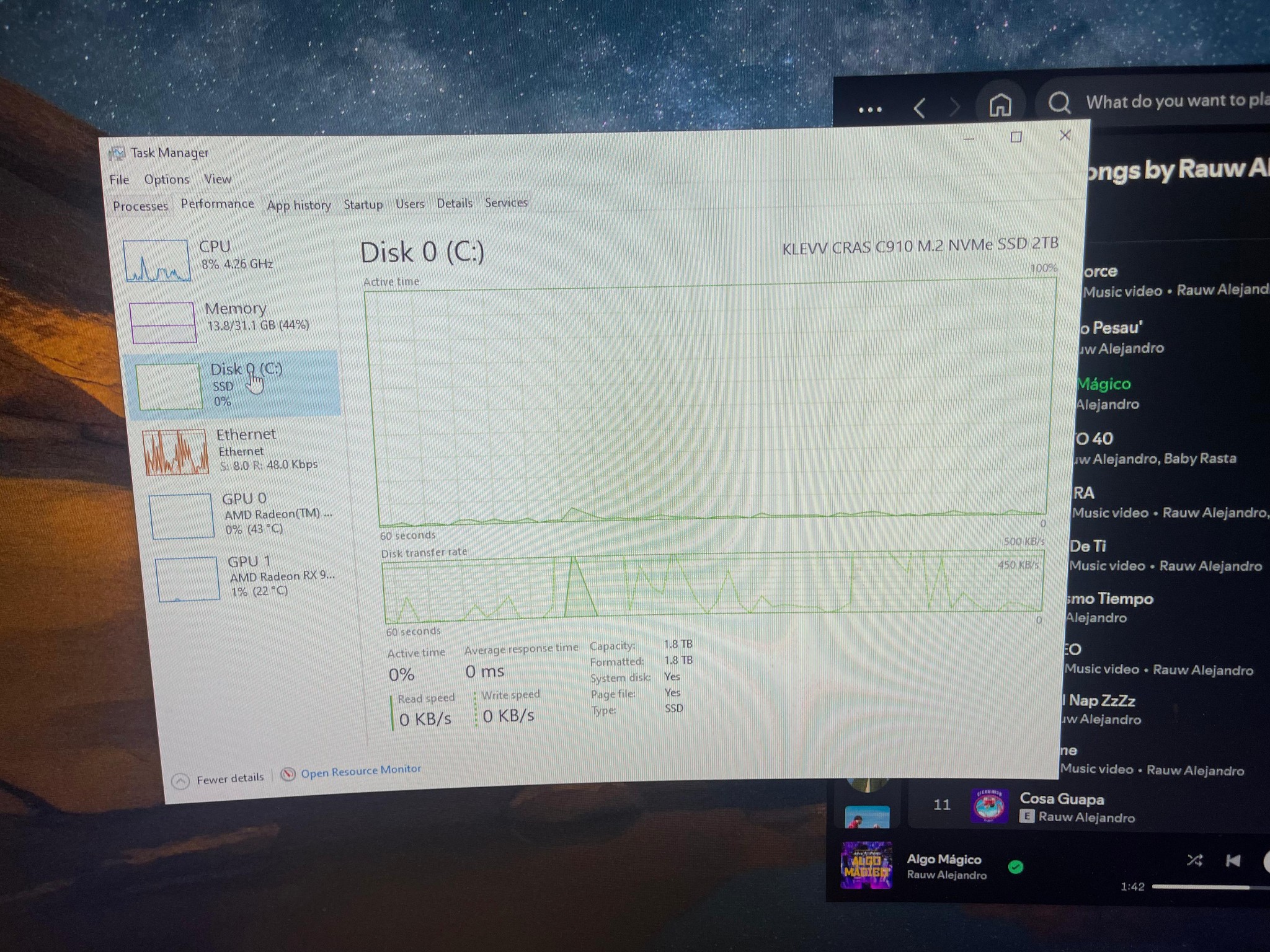This screenshot has height=952, width=1270.
Task: Open Rauw Alejandro link under Cosa Guapa
Action: 1086,818
